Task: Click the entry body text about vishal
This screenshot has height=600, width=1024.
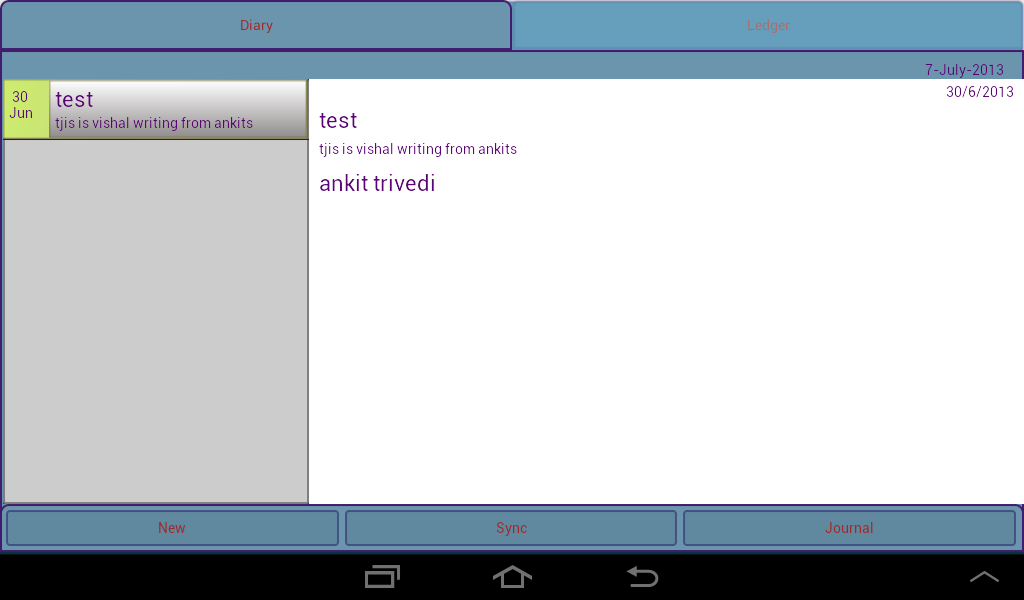Action: [x=417, y=149]
